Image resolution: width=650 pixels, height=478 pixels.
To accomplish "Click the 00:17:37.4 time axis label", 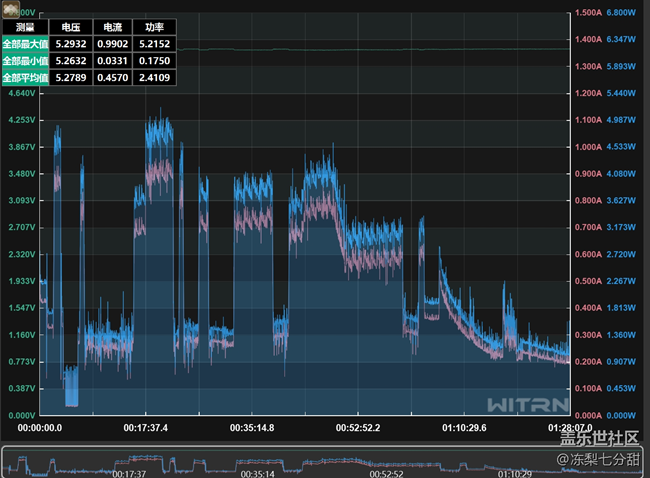I will coord(146,427).
